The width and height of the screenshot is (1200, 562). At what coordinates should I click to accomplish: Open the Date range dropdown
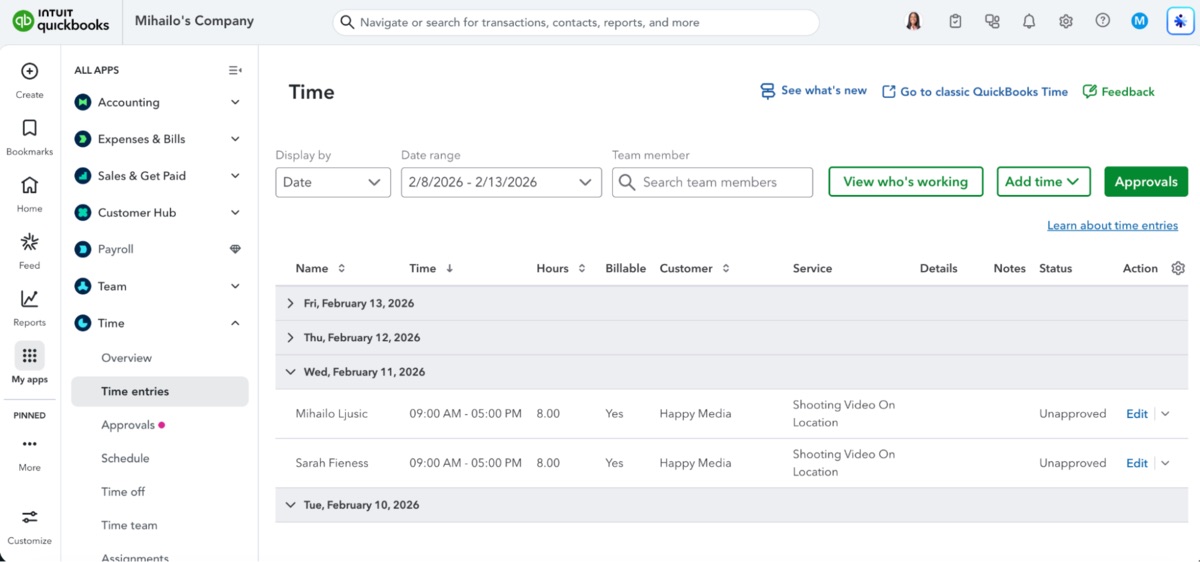(x=501, y=182)
